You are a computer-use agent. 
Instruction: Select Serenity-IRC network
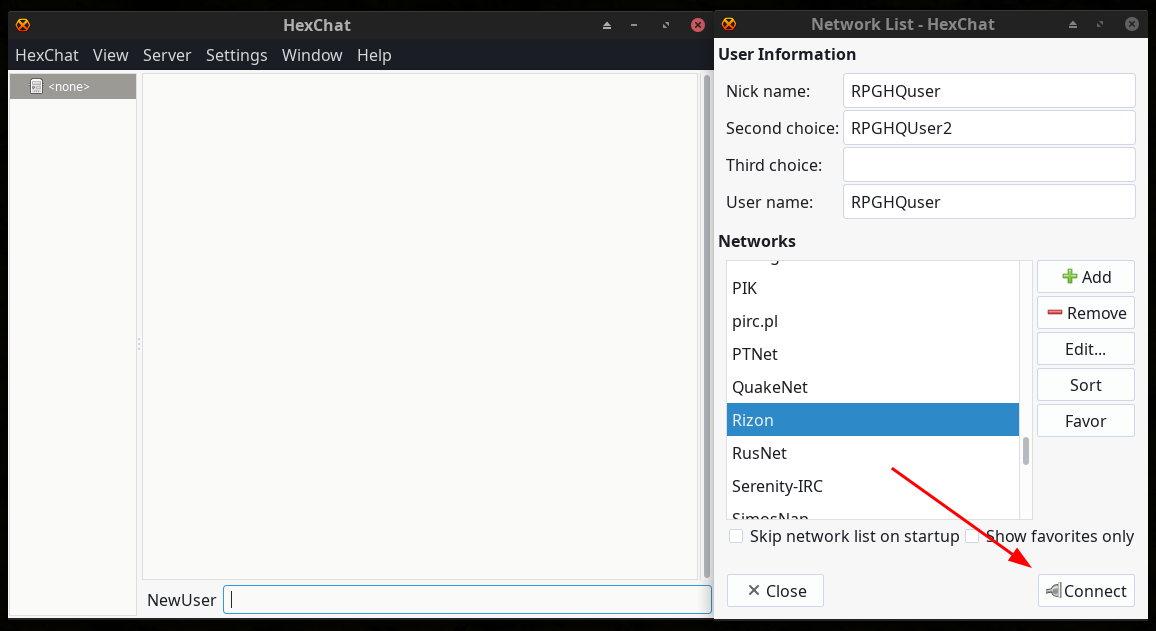click(x=873, y=486)
